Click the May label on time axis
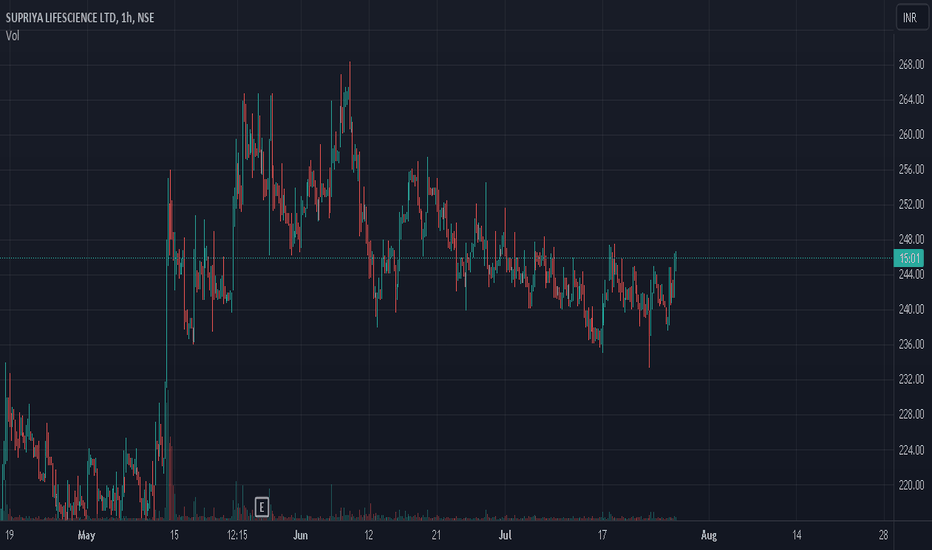932x550 pixels. [x=86, y=535]
